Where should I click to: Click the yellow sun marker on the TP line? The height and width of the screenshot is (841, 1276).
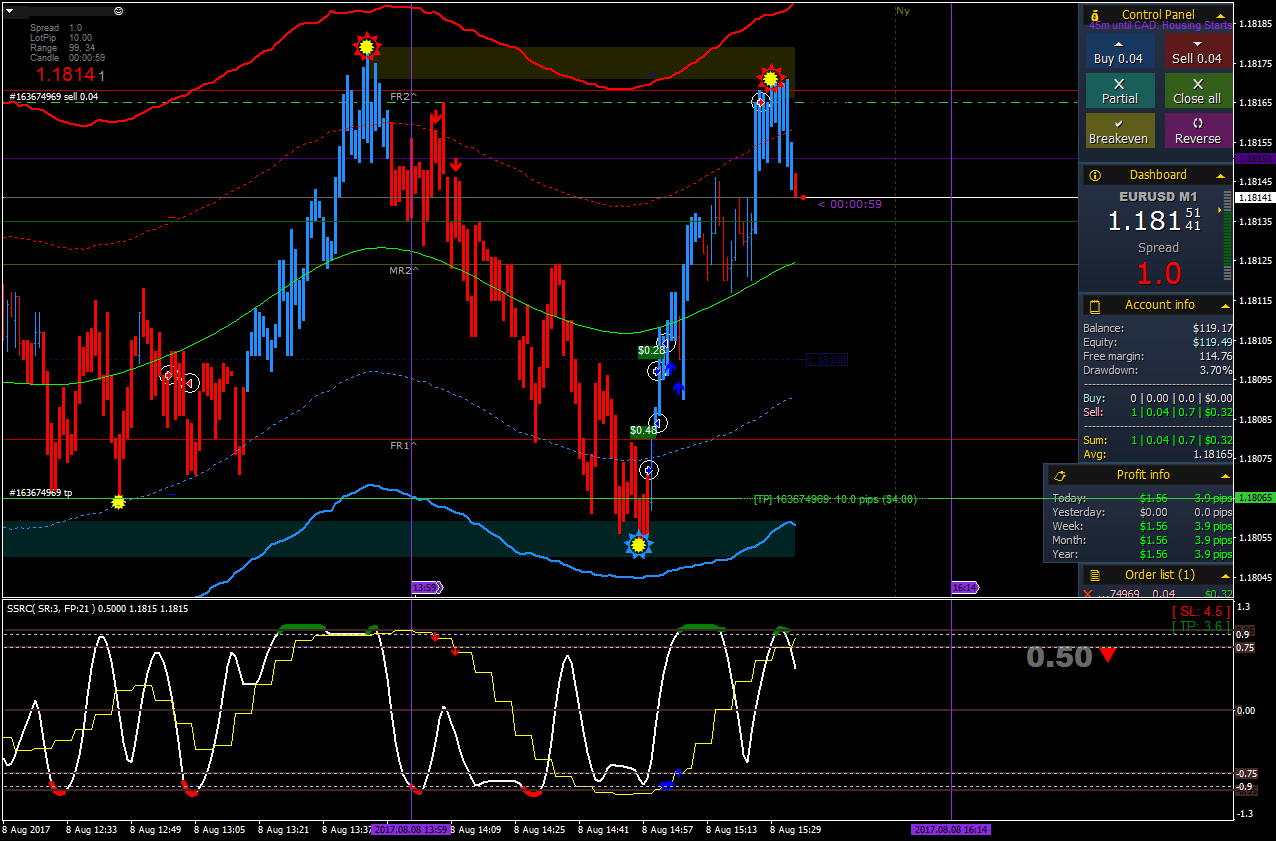119,502
